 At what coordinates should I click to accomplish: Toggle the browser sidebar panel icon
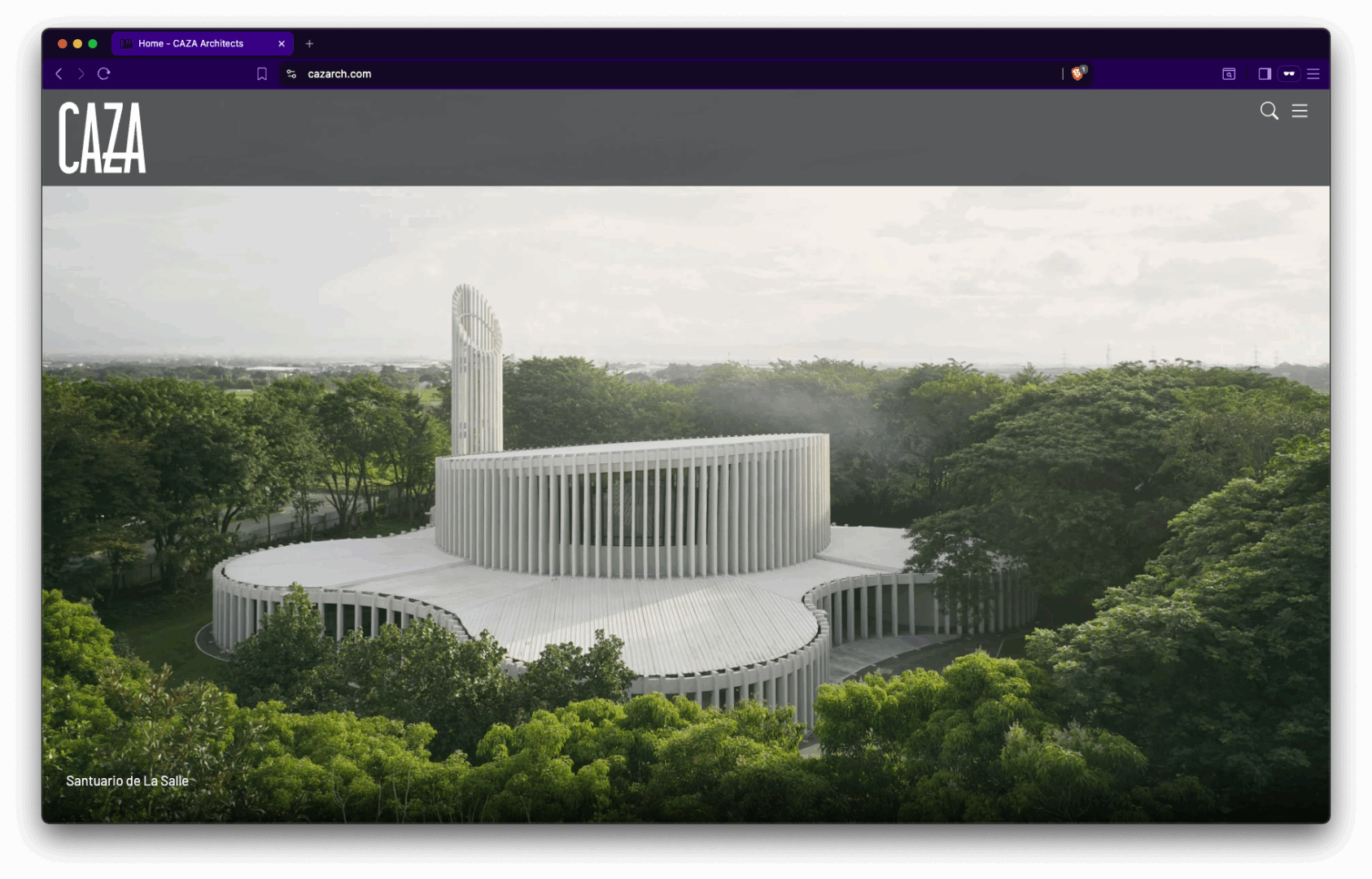click(x=1265, y=74)
